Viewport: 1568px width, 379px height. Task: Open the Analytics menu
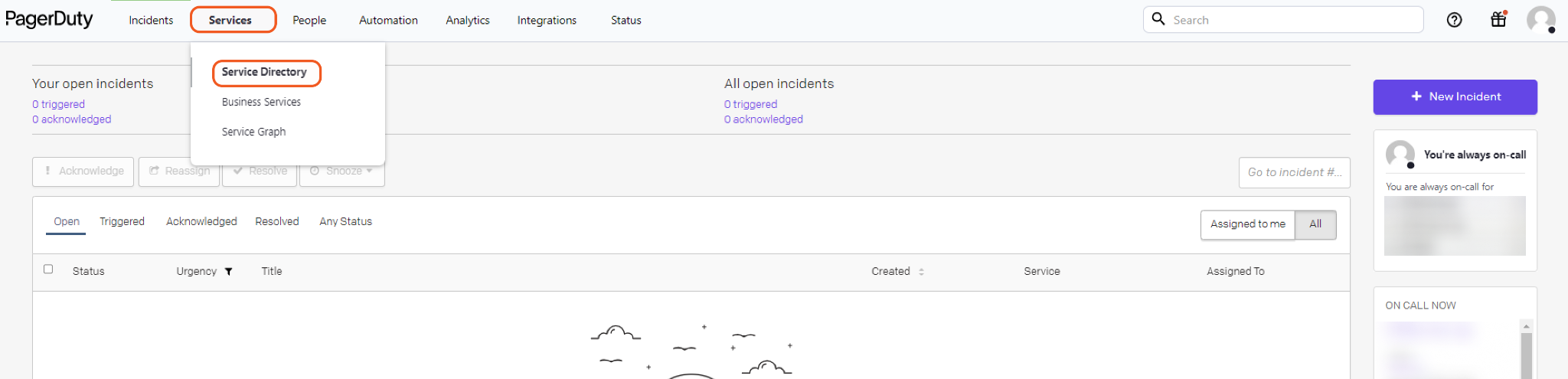point(468,21)
